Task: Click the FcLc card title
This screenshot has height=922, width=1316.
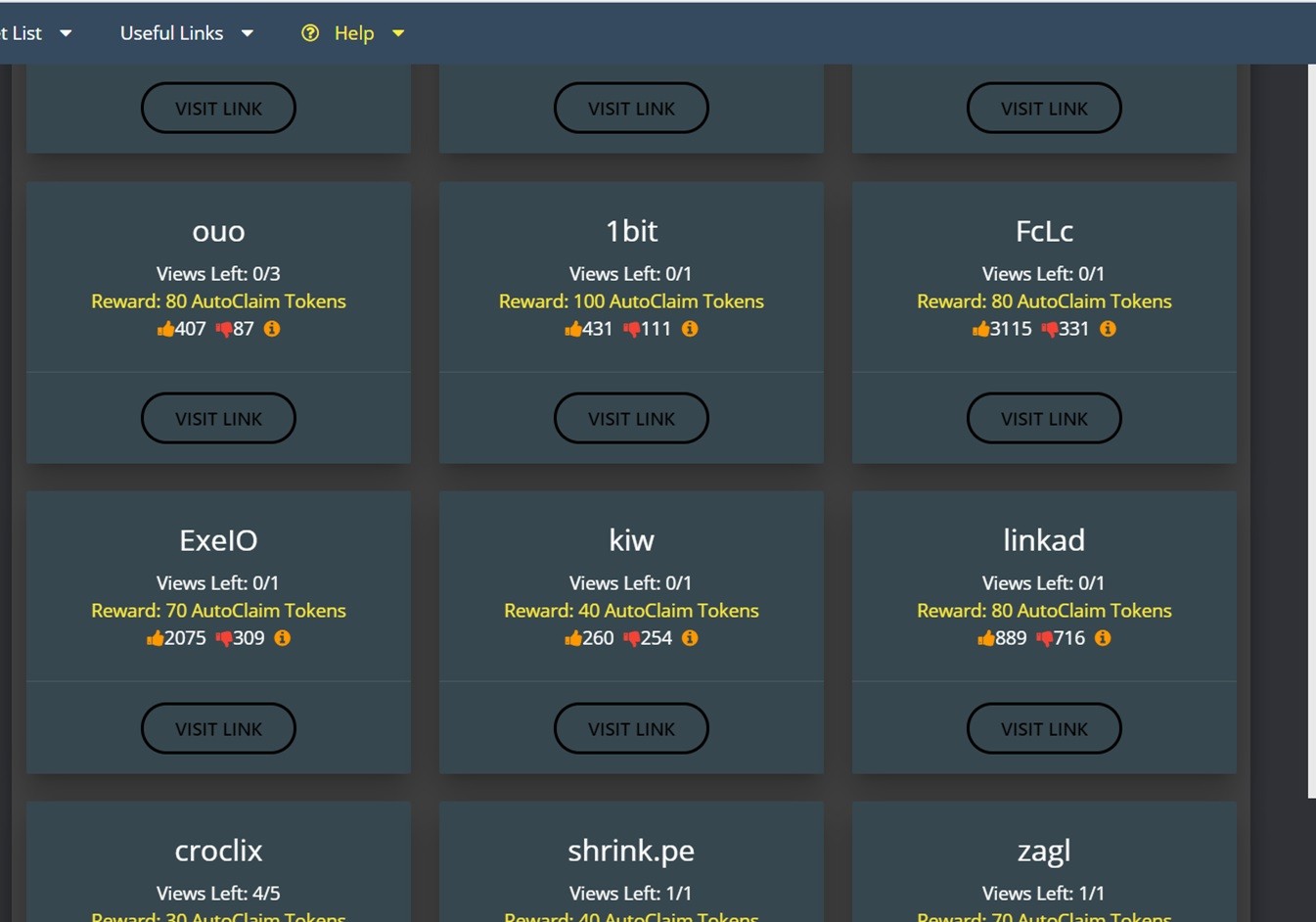Action: click(x=1044, y=231)
